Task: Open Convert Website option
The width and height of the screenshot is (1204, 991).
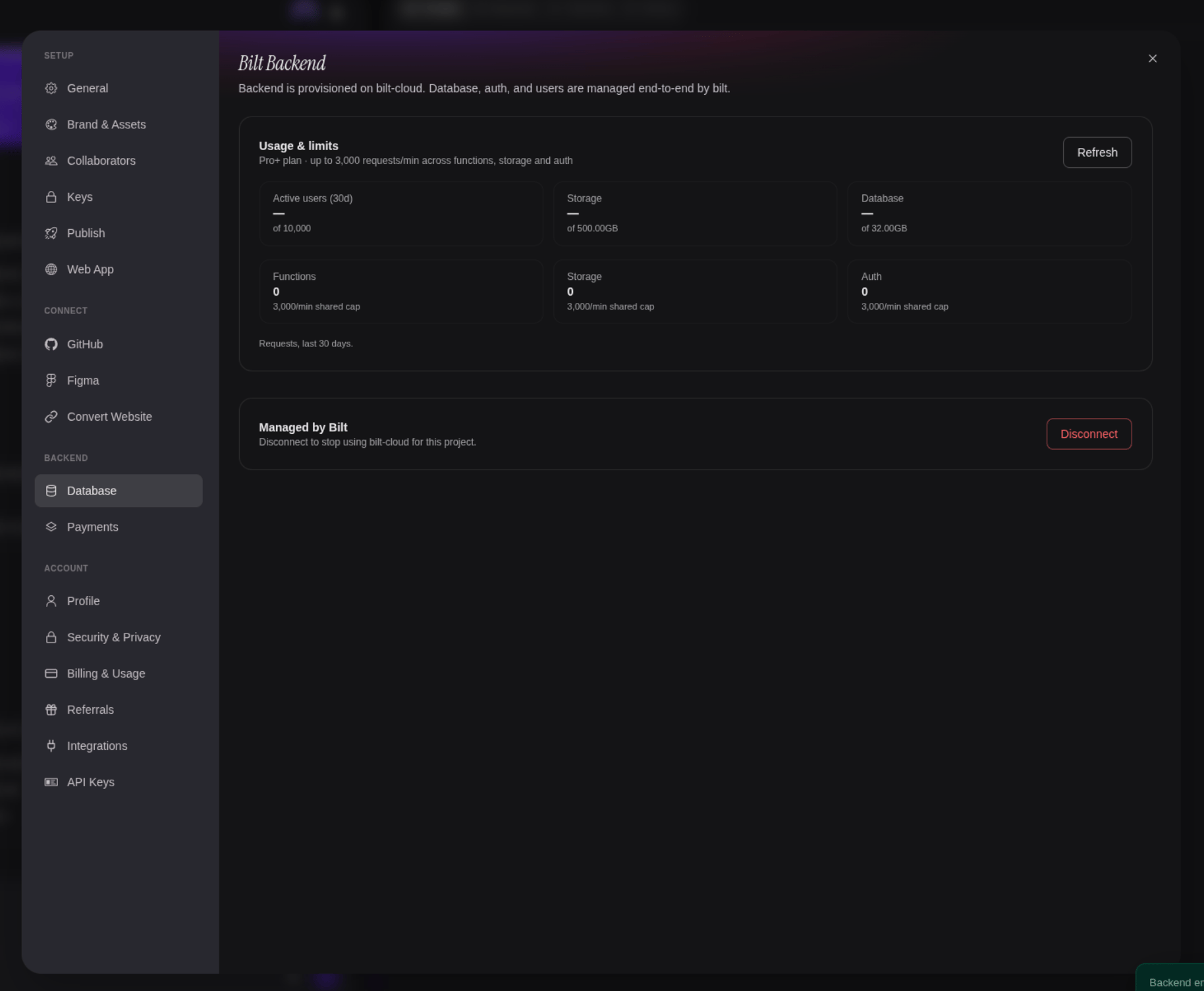Action: click(119, 417)
